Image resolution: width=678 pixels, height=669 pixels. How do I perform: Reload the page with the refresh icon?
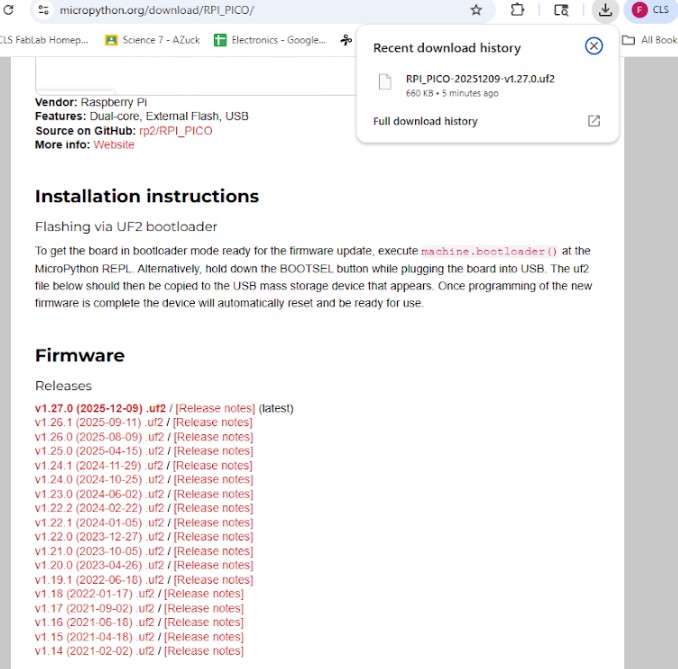(x=8, y=10)
